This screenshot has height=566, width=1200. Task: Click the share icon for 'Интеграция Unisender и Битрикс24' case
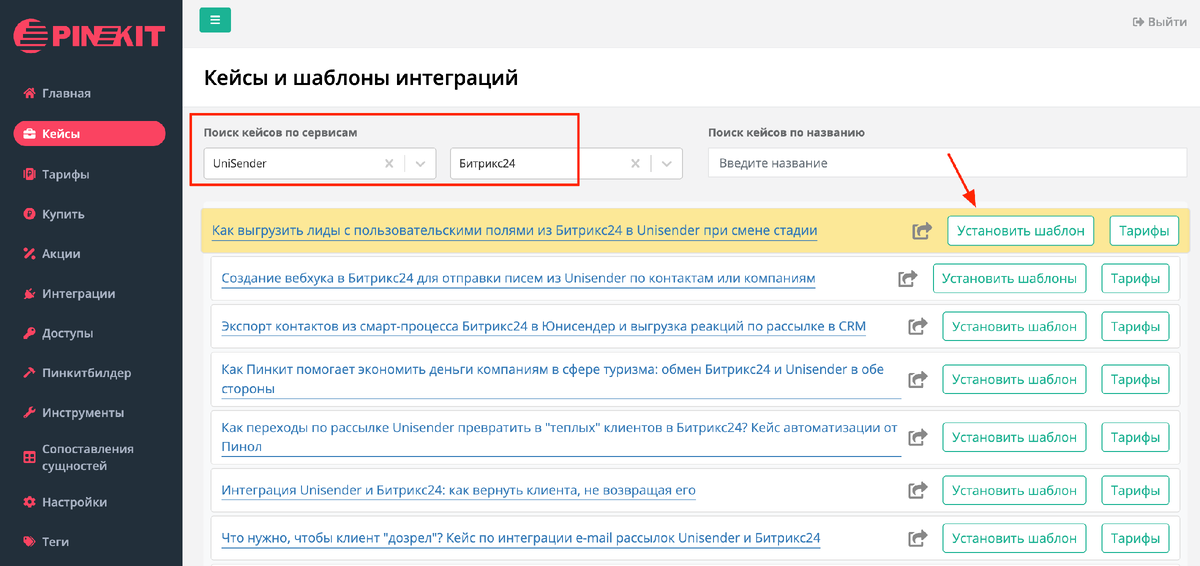pyautogui.click(x=917, y=491)
